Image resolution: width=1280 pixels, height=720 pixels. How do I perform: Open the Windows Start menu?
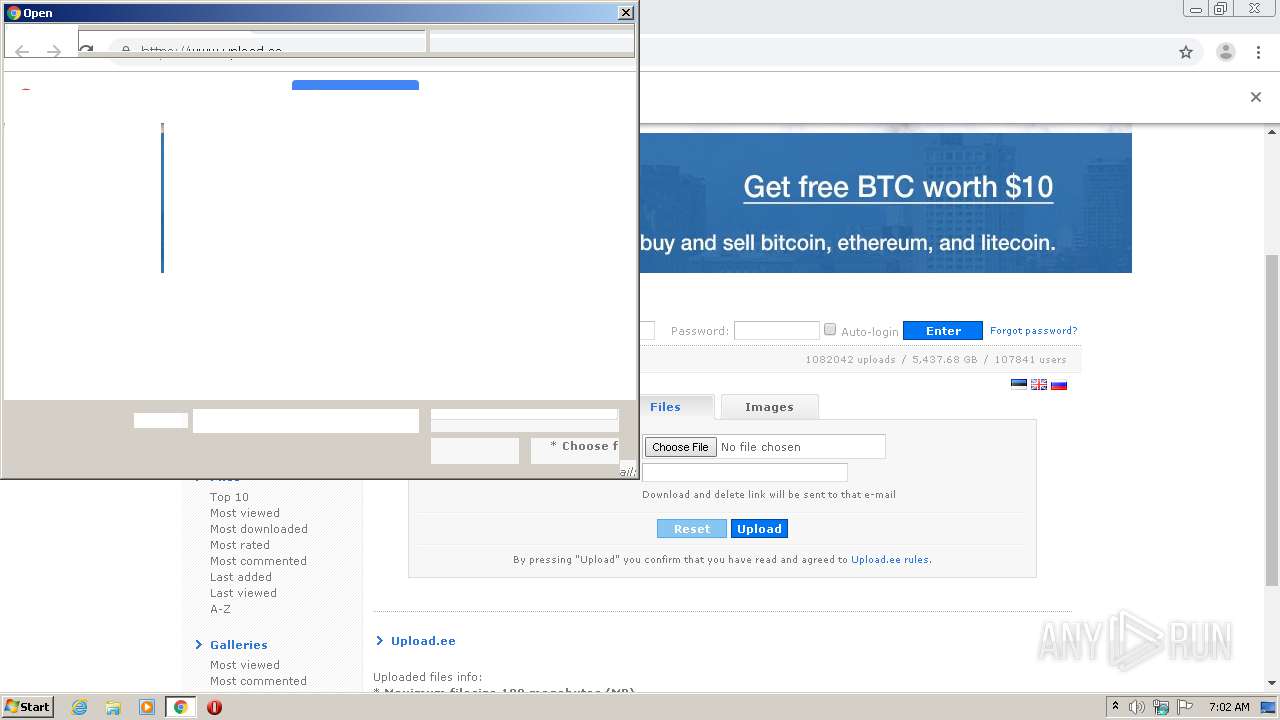28,707
